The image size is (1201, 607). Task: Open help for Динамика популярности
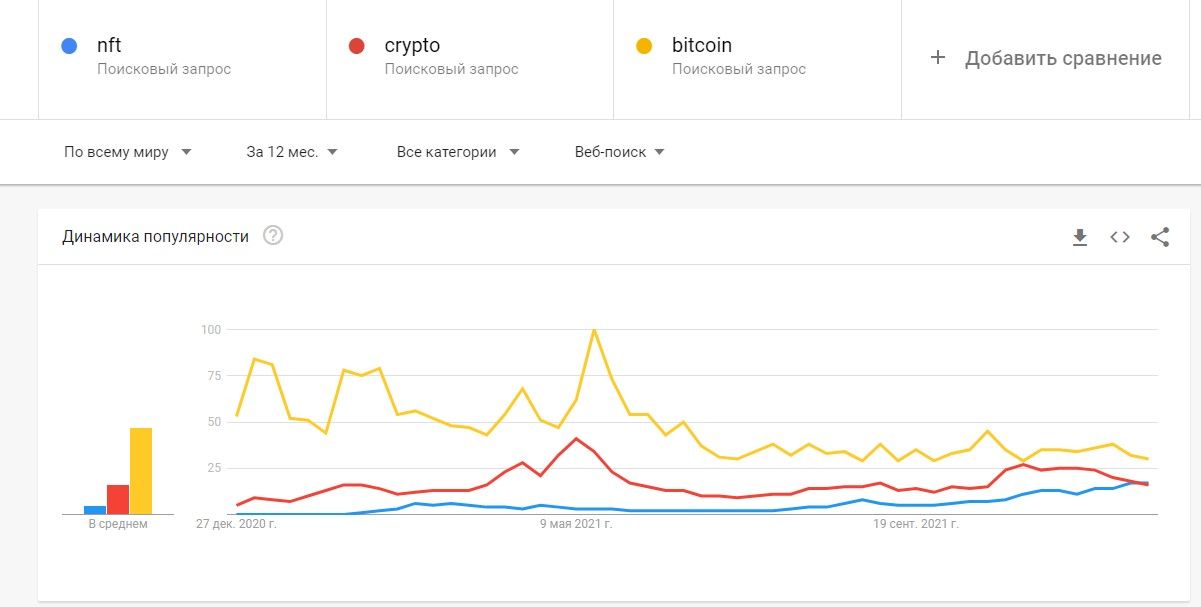[x=273, y=236]
